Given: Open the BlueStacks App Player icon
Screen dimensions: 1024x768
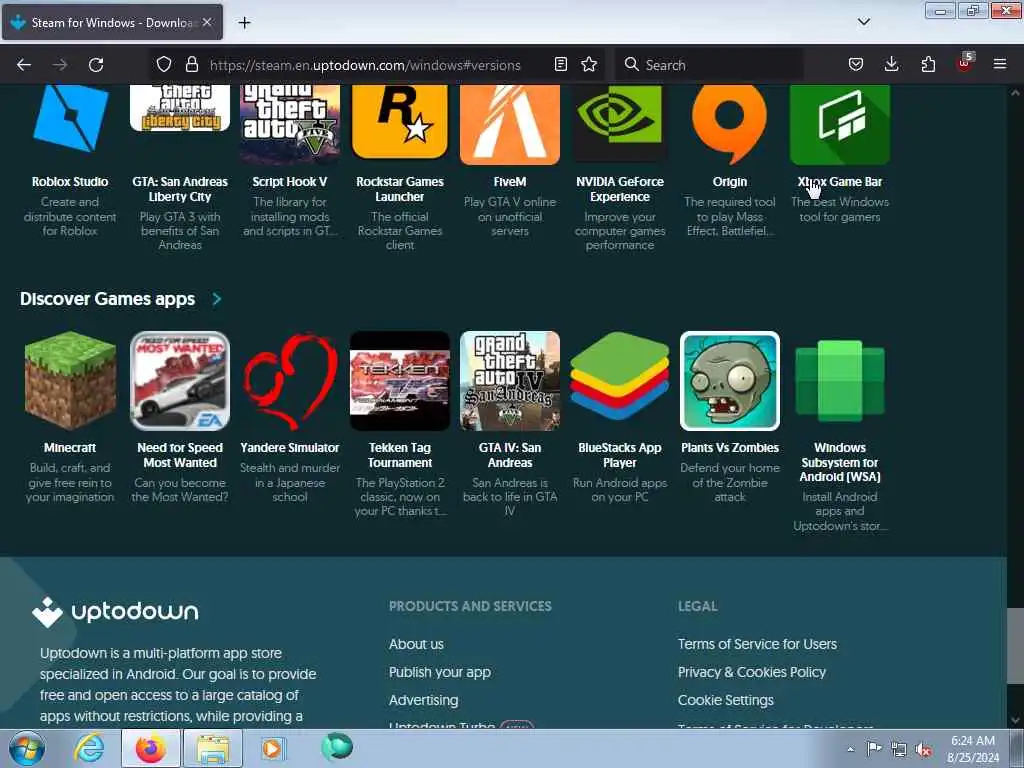Looking at the screenshot, I should coord(620,376).
